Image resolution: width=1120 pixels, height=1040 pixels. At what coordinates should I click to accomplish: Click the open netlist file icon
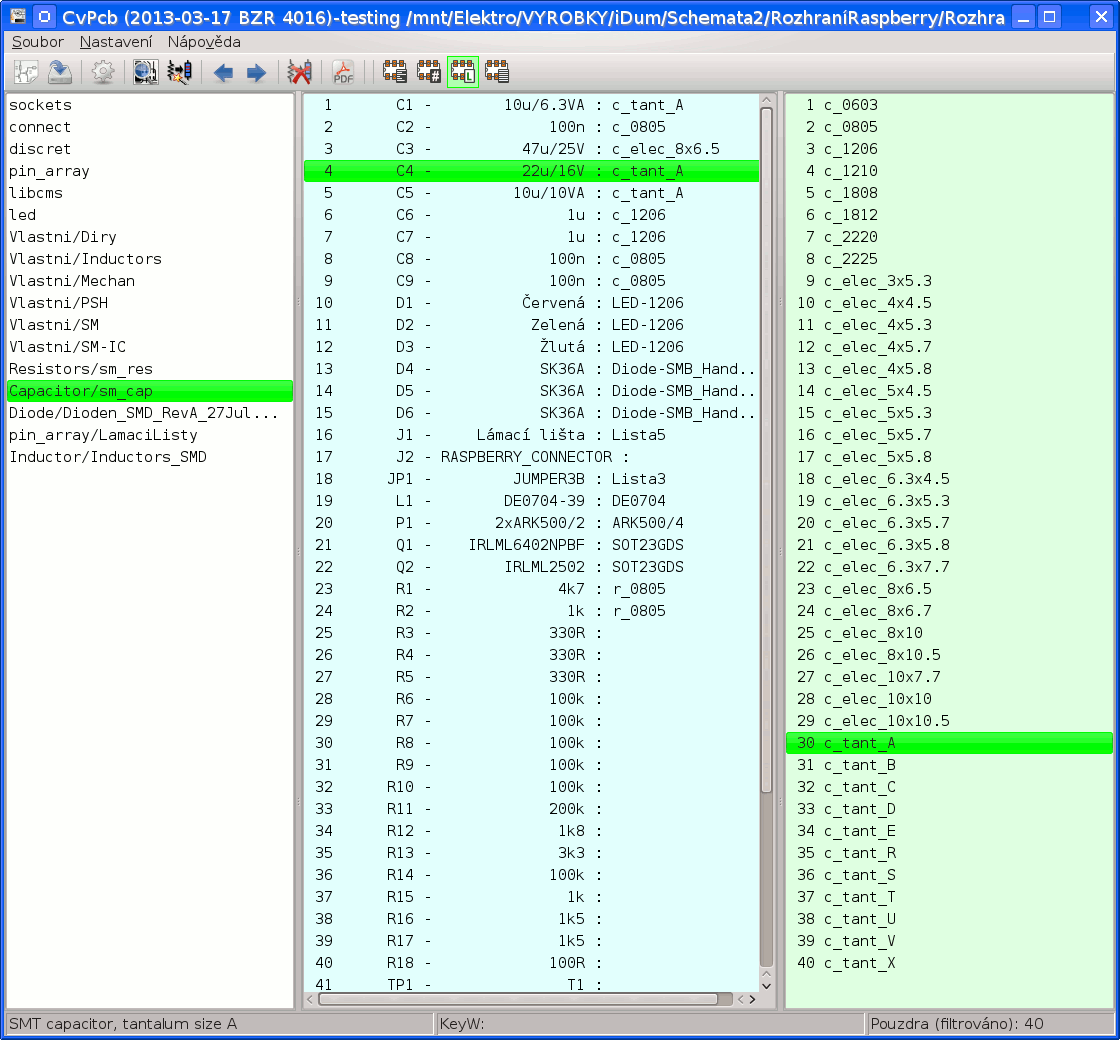click(x=27, y=72)
